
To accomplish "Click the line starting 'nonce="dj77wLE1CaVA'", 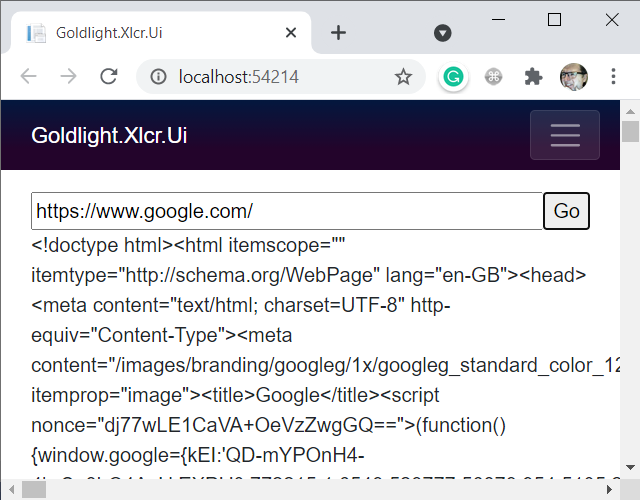I will [269, 425].
